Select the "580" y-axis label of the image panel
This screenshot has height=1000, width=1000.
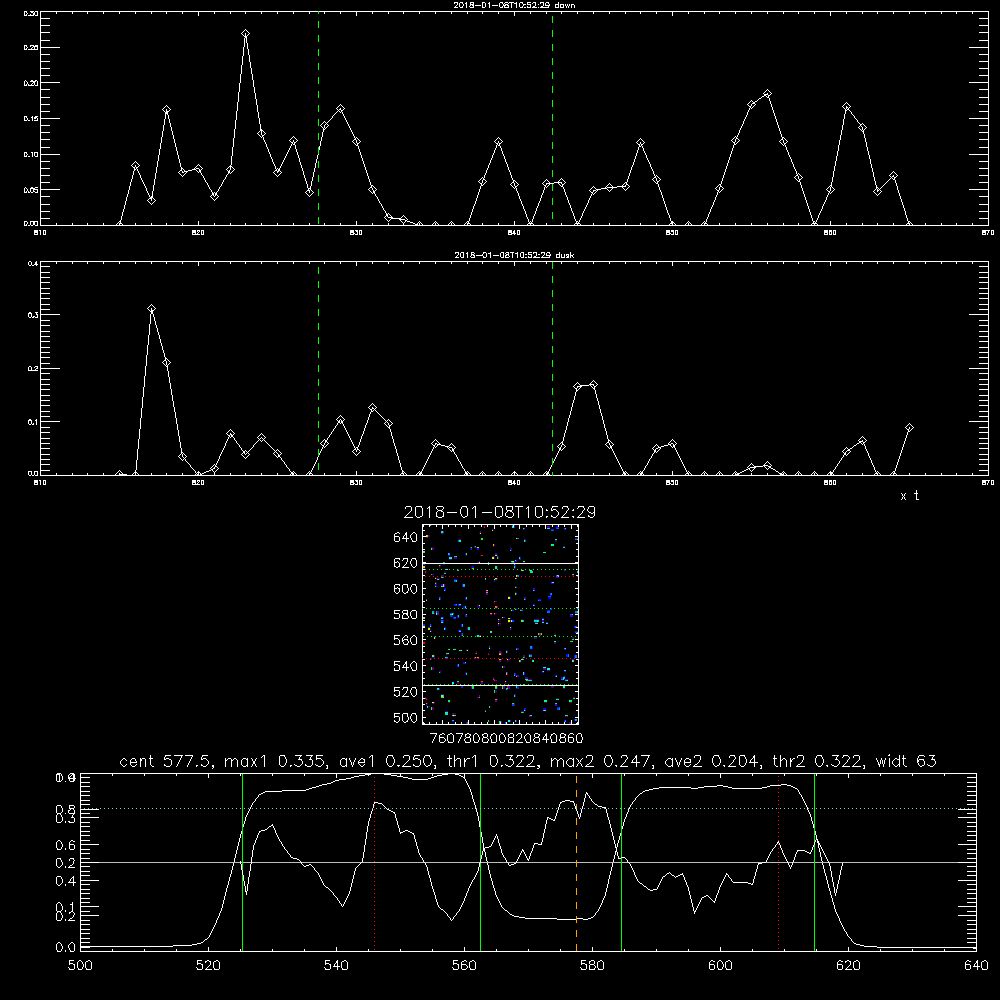(406, 615)
